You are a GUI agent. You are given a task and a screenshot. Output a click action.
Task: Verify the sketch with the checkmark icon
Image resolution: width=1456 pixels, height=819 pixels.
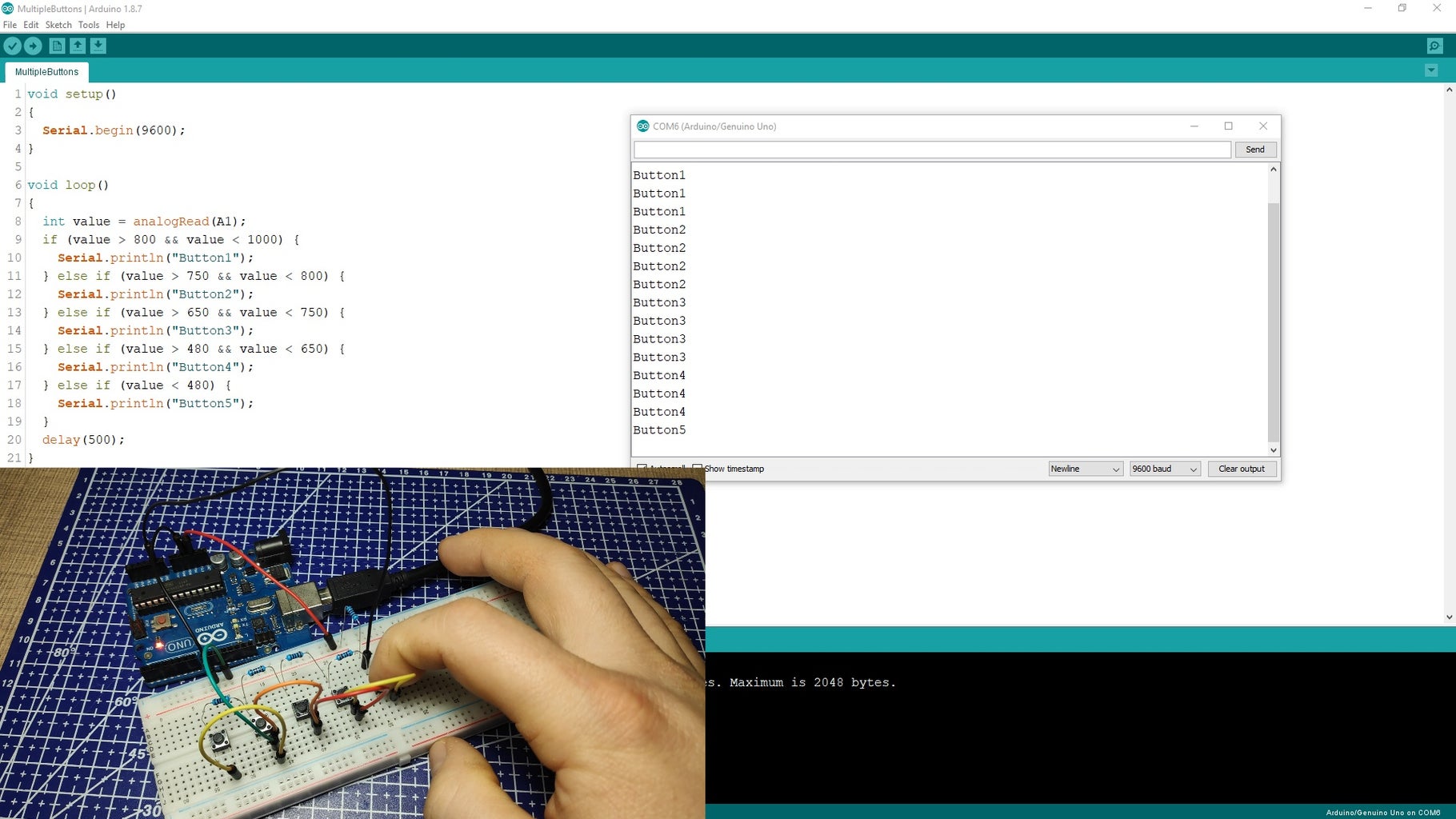click(12, 46)
